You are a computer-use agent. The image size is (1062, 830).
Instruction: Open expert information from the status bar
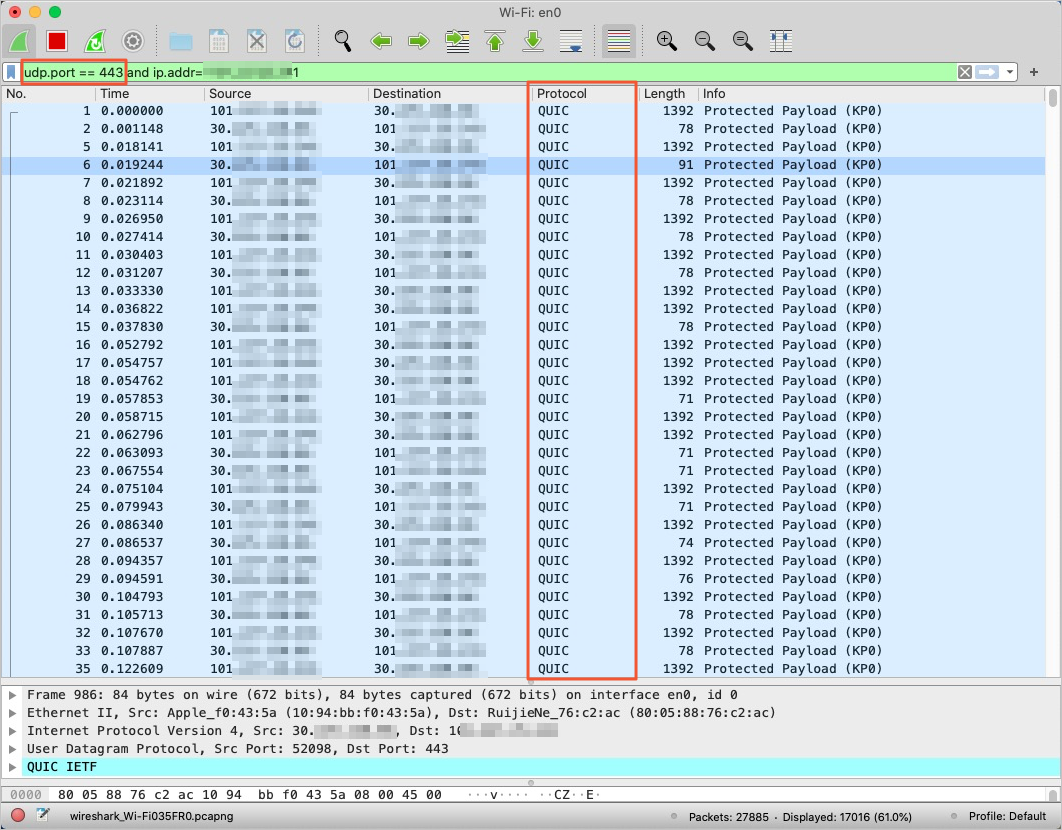pos(18,816)
